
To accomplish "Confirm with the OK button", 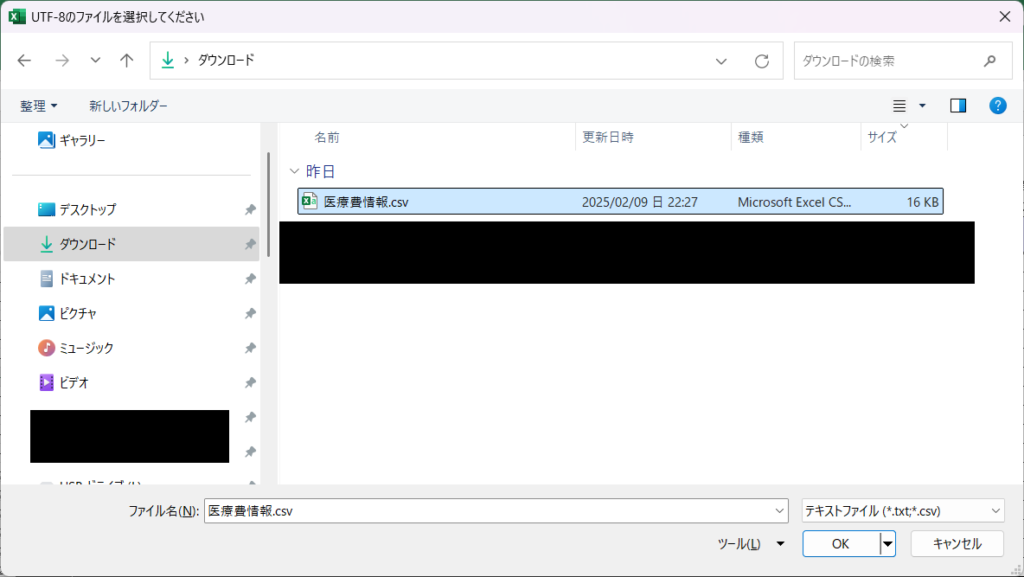I will [840, 544].
